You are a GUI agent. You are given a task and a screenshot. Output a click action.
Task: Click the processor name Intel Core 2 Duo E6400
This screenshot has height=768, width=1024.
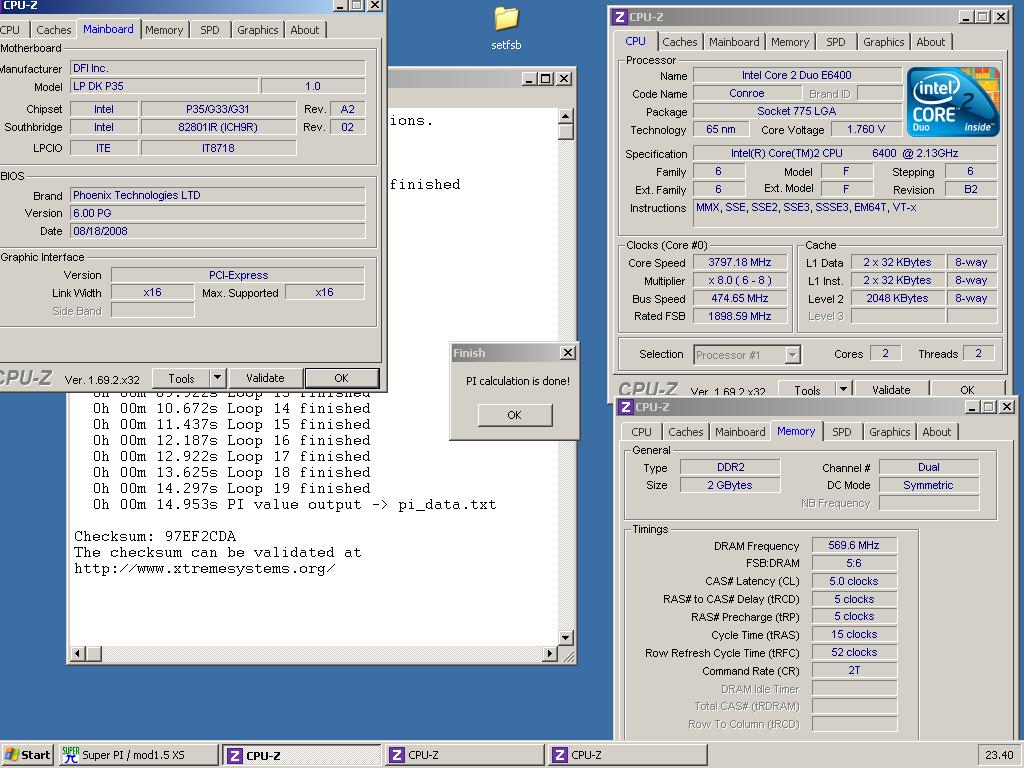tap(797, 75)
